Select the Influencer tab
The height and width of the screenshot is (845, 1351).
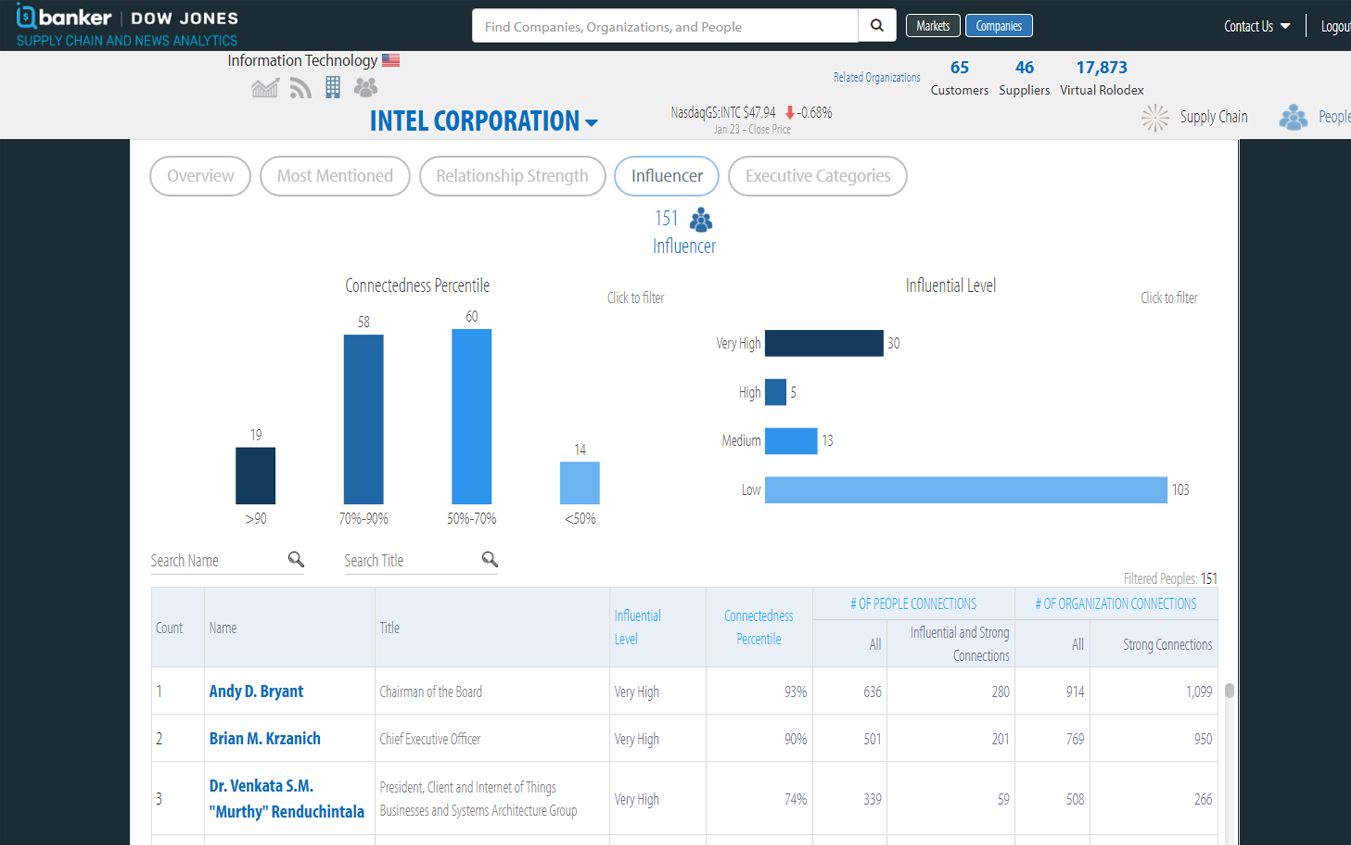[667, 176]
